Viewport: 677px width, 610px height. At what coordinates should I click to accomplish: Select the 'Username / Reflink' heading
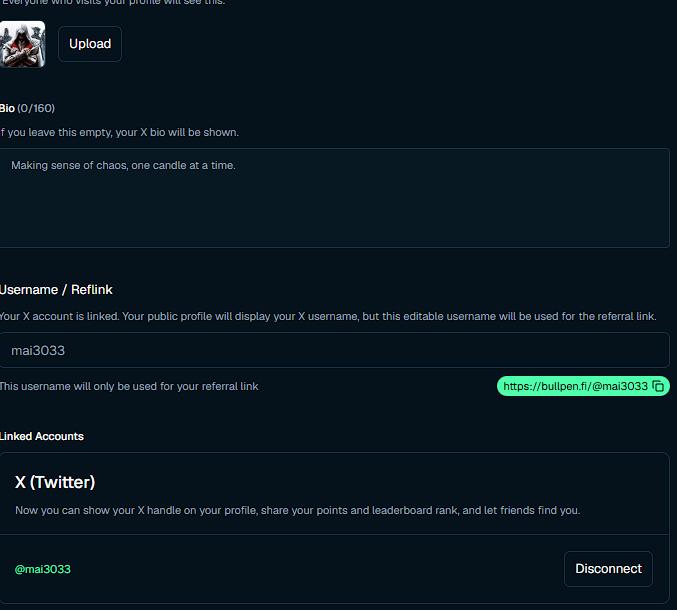click(x=56, y=290)
